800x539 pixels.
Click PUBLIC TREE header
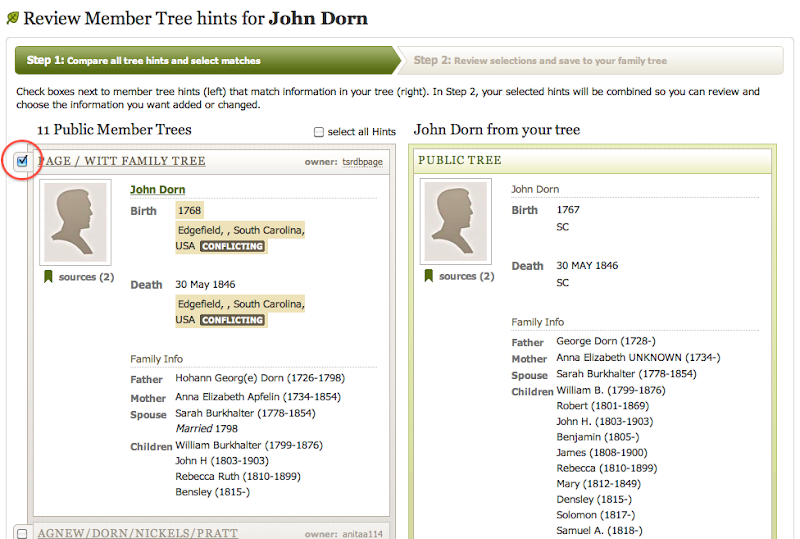pyautogui.click(x=460, y=160)
